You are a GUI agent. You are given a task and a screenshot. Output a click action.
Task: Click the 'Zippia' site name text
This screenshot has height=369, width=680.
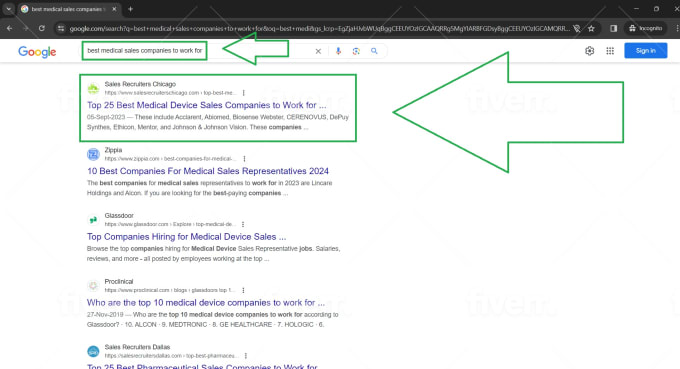[x=113, y=150]
